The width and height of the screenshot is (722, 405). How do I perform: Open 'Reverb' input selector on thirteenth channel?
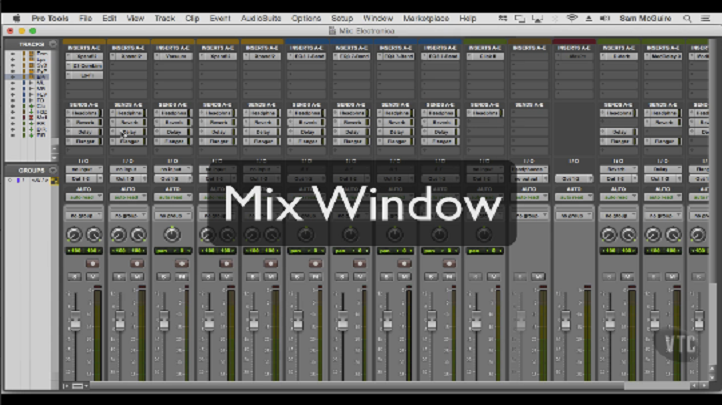pyautogui.click(x=618, y=169)
